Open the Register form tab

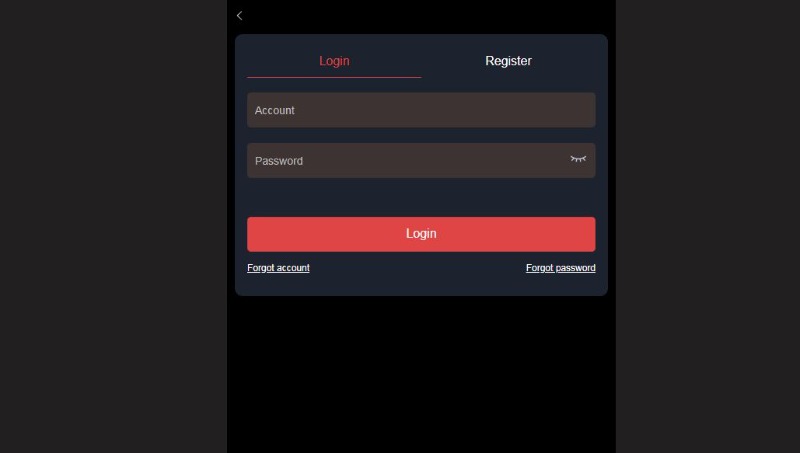pos(508,61)
